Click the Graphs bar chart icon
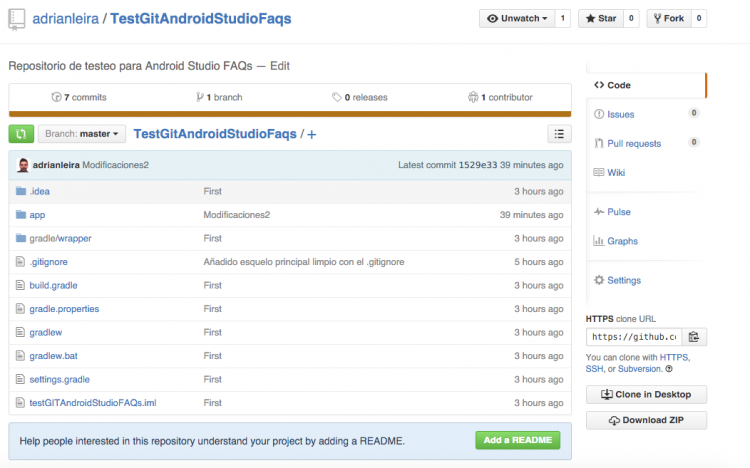 [598, 241]
